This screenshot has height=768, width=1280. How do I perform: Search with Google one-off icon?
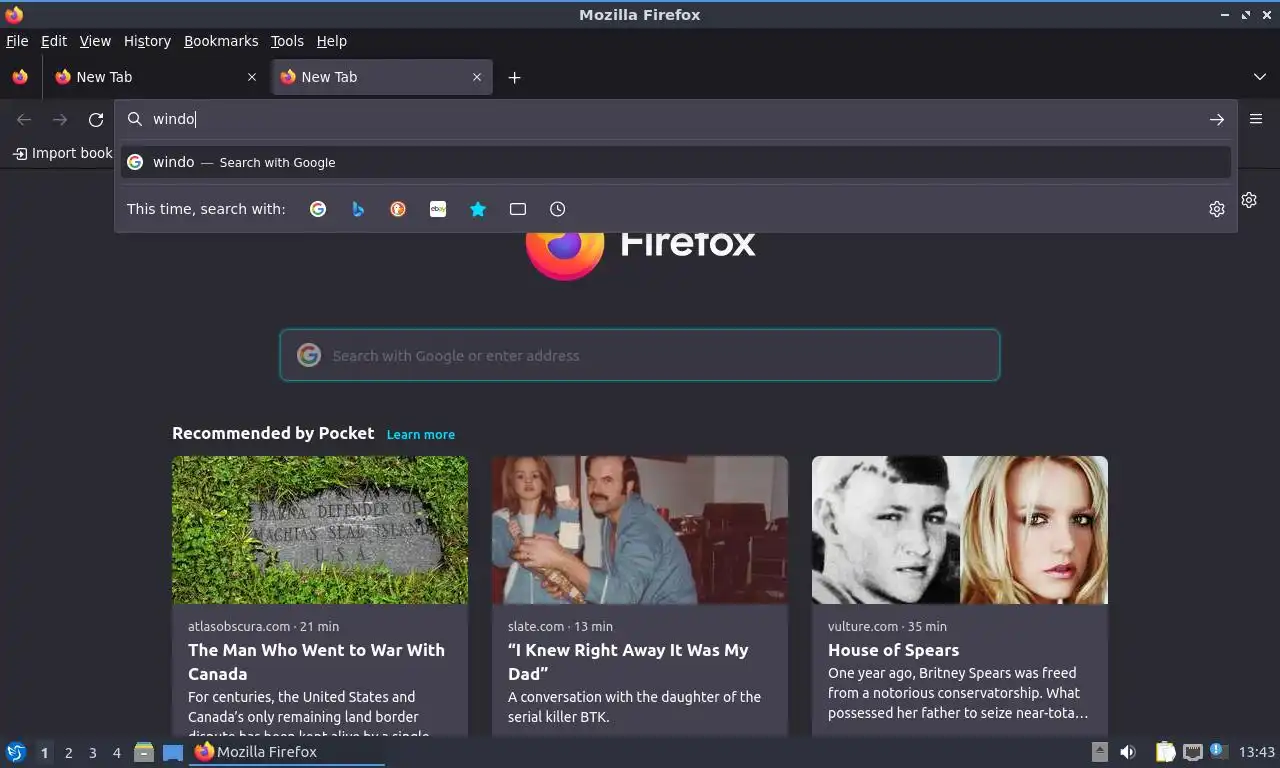coord(318,209)
